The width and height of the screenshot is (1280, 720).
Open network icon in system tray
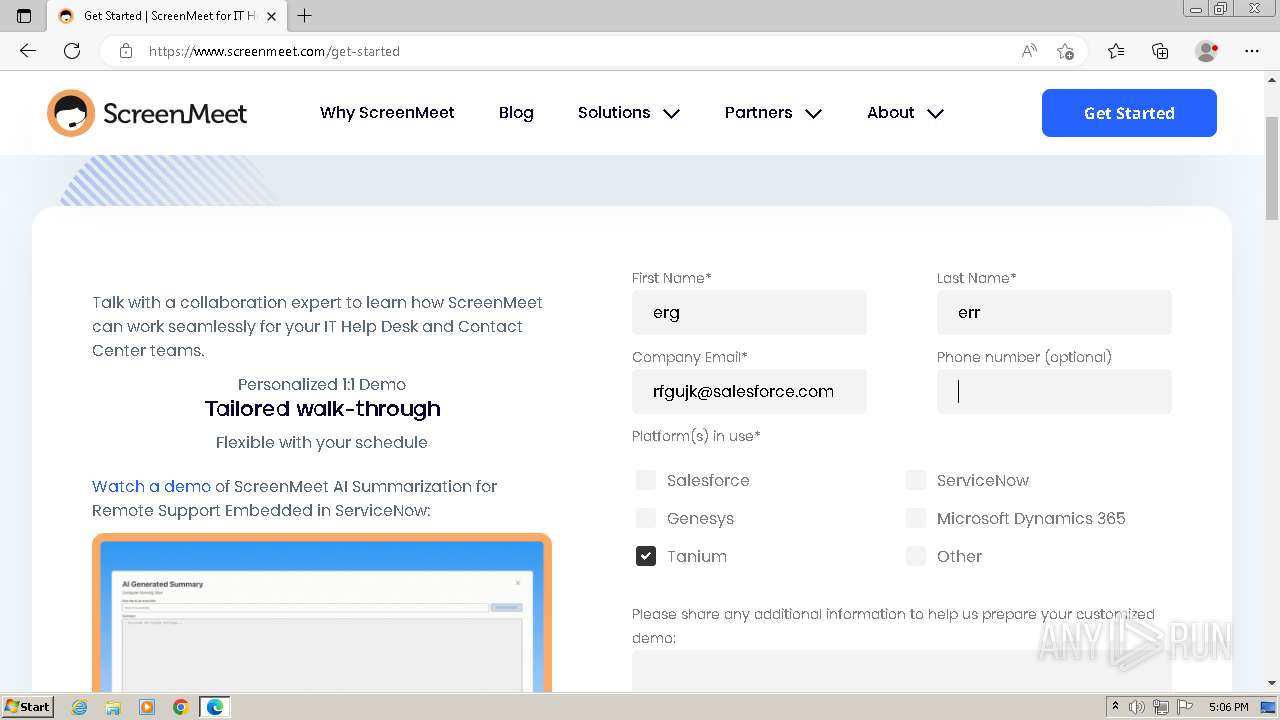(x=1161, y=707)
